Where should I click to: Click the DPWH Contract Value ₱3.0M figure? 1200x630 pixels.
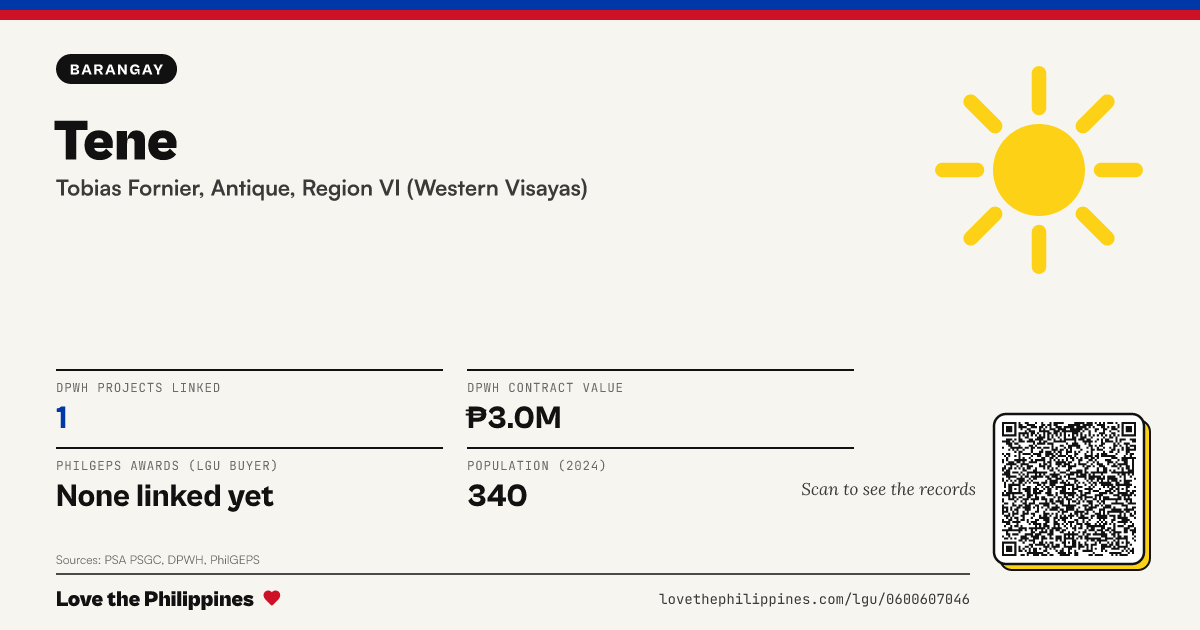(514, 417)
